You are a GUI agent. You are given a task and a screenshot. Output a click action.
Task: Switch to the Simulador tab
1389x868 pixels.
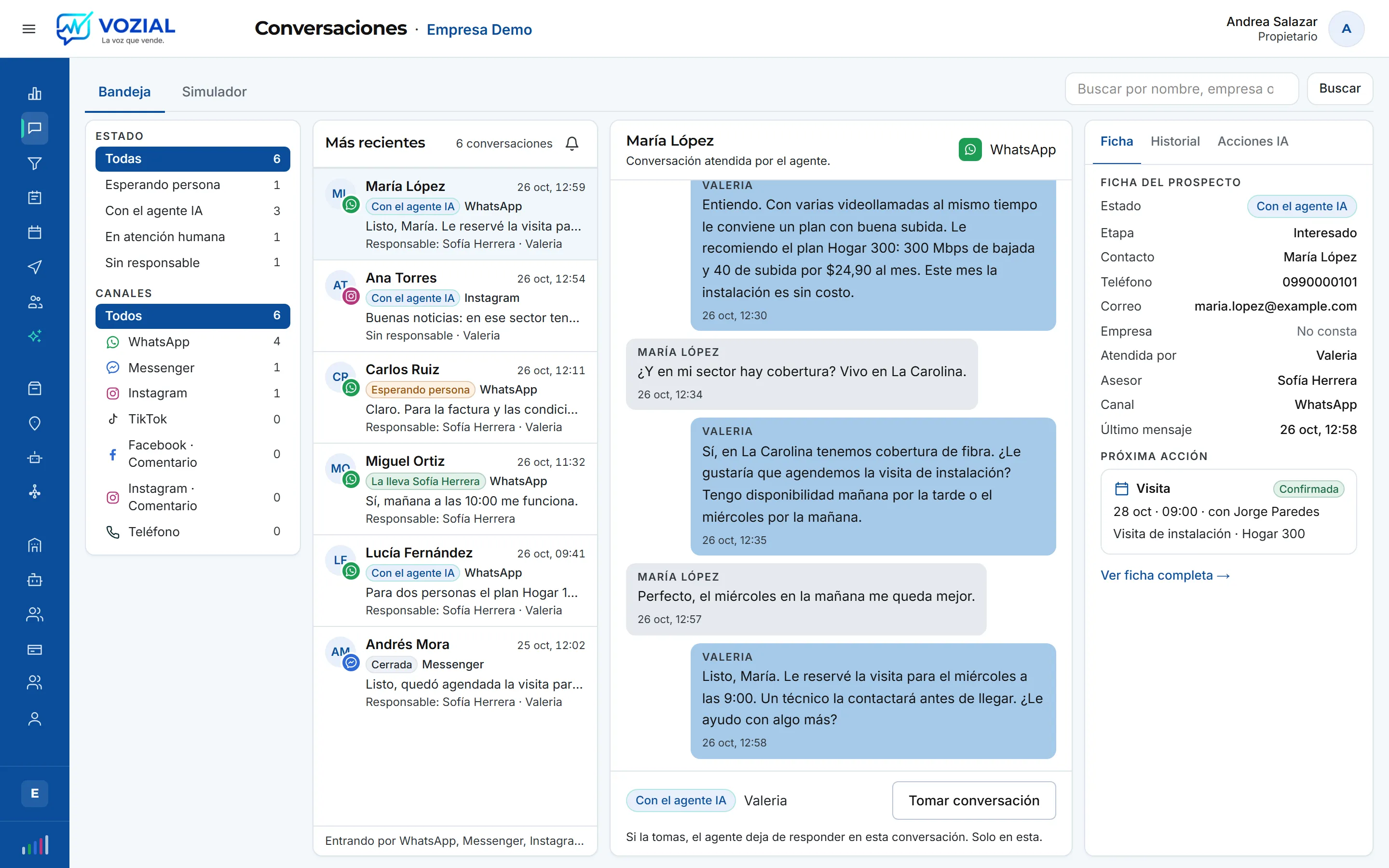tap(214, 92)
